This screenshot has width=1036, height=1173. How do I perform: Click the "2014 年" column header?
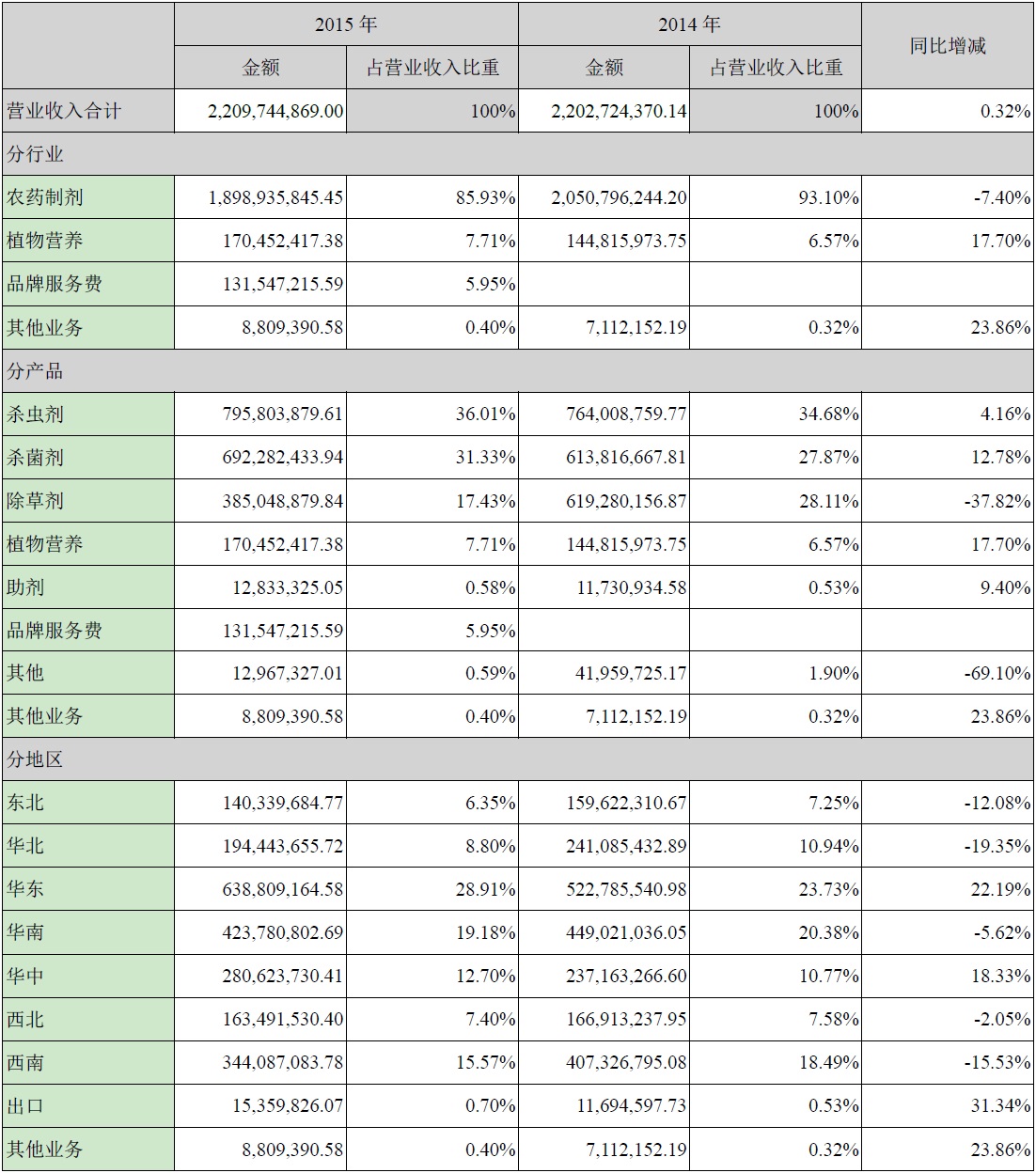point(689,24)
